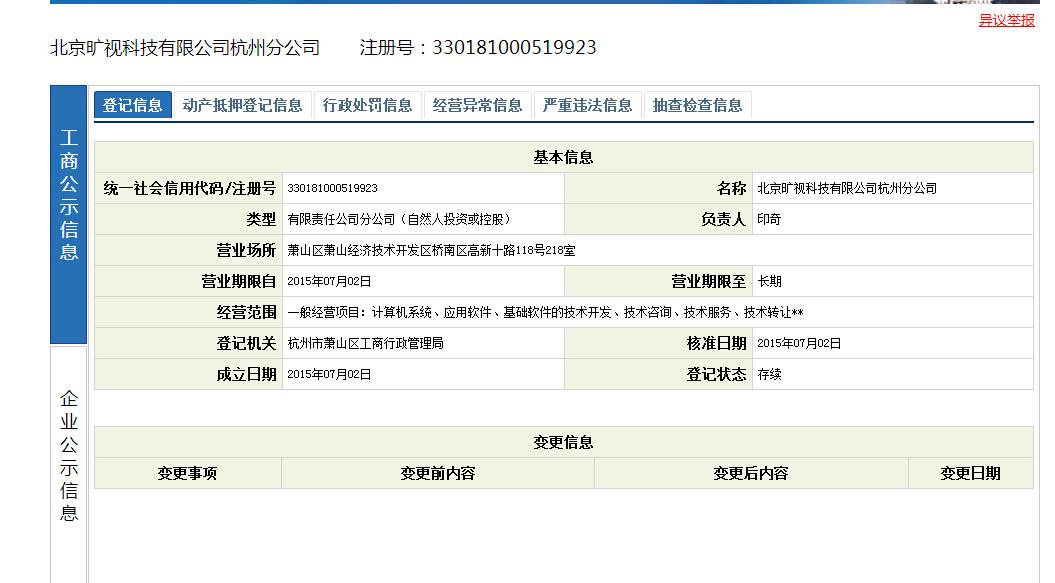This screenshot has height=583, width=1055.
Task: Select the 行政处罚信息 tab
Action: coord(369,104)
